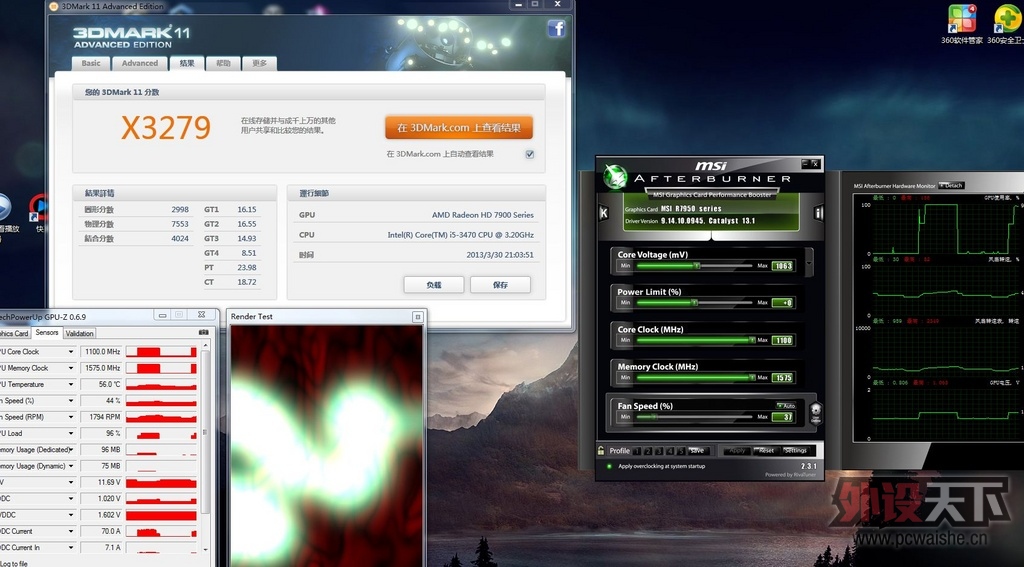
Task: Click the Reset button in Afterburner
Action: point(766,451)
